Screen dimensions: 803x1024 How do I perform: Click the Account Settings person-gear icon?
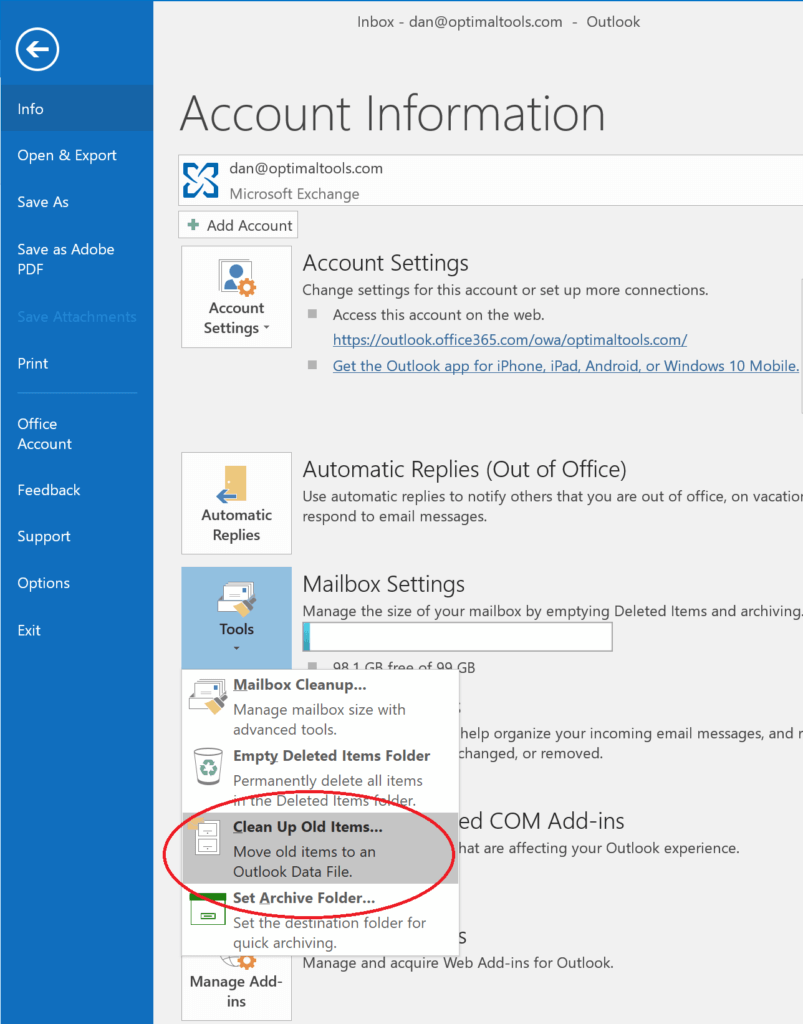(236, 278)
